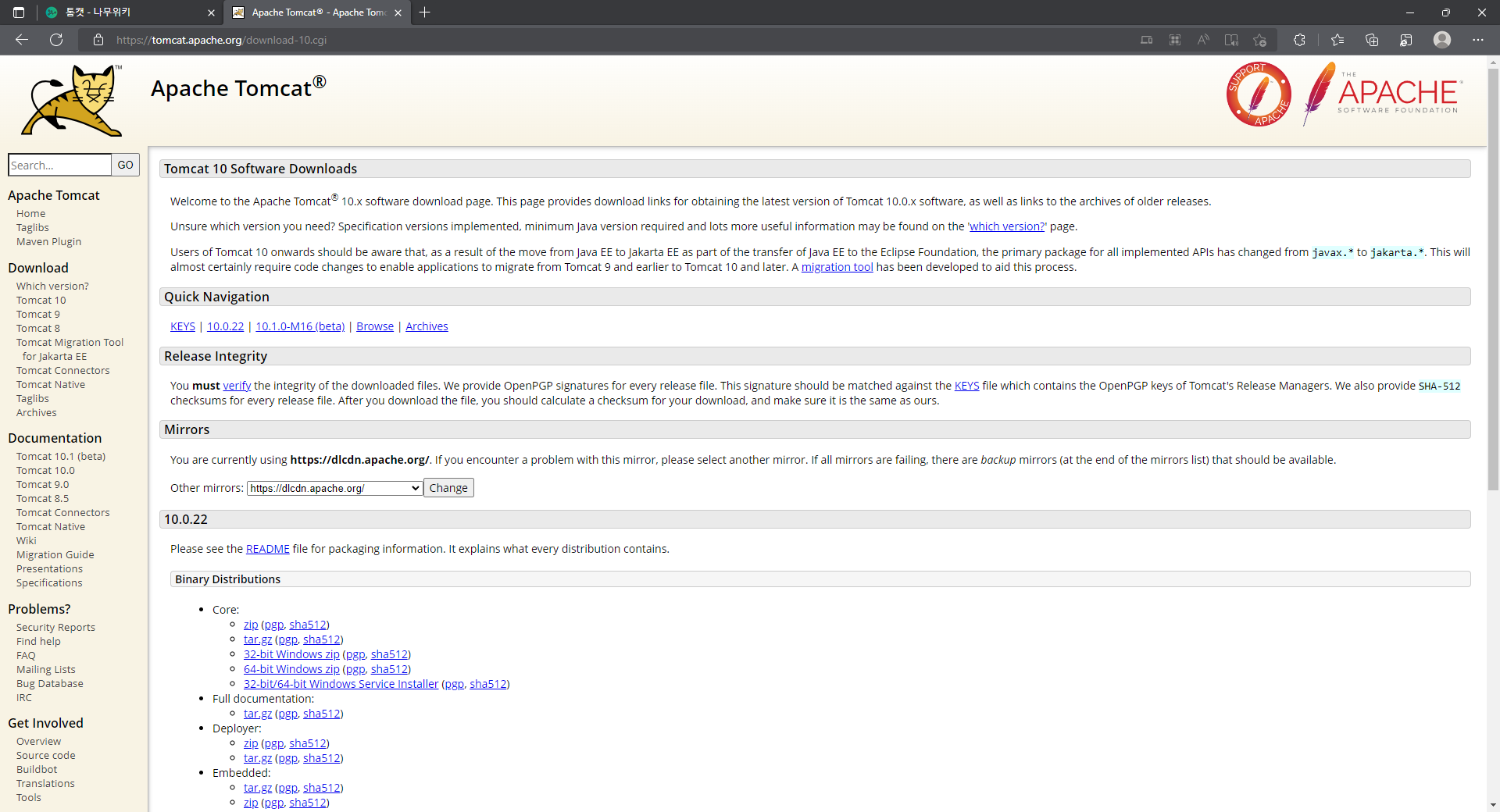Screen dimensions: 1500x812
Task: Open Migration Guide documentation link
Action: pyautogui.click(x=55, y=554)
